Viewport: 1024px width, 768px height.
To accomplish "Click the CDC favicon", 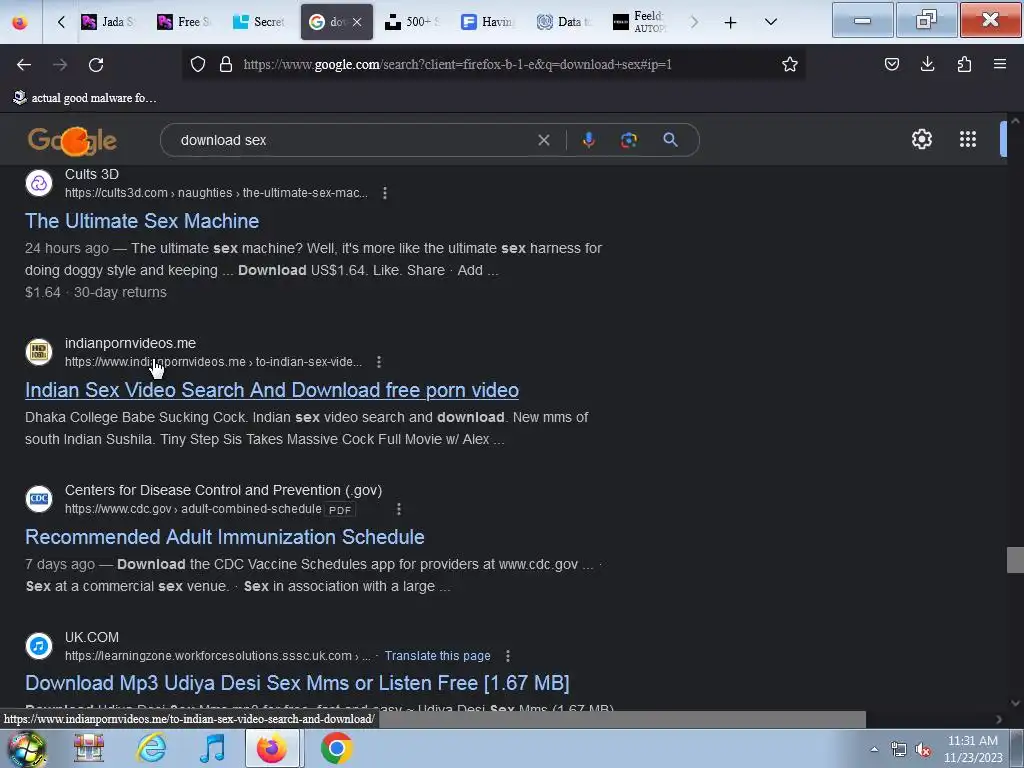I will tap(39, 498).
